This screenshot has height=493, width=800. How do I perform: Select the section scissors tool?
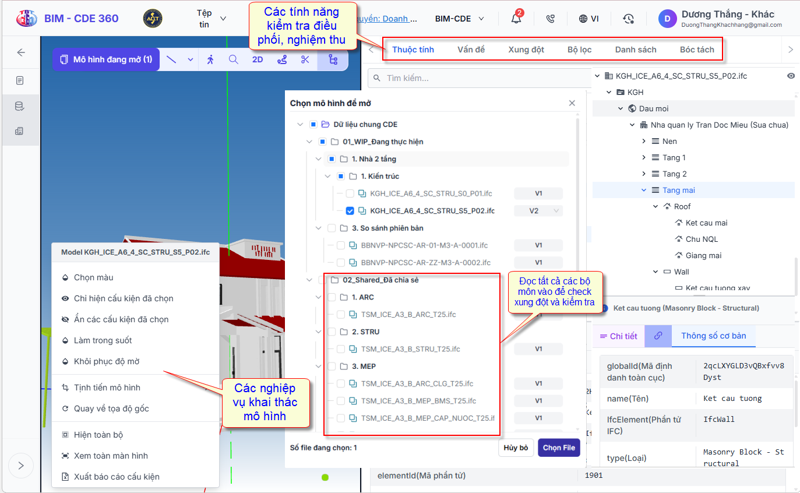305,60
